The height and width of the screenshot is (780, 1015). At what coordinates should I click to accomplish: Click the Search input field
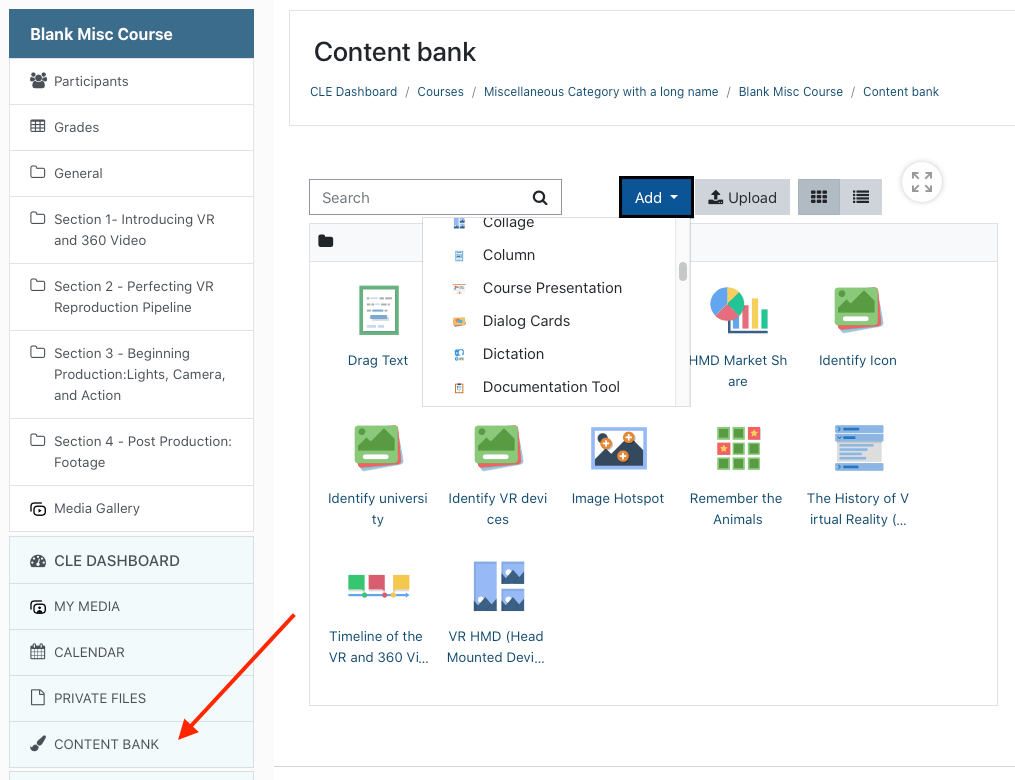(x=436, y=197)
